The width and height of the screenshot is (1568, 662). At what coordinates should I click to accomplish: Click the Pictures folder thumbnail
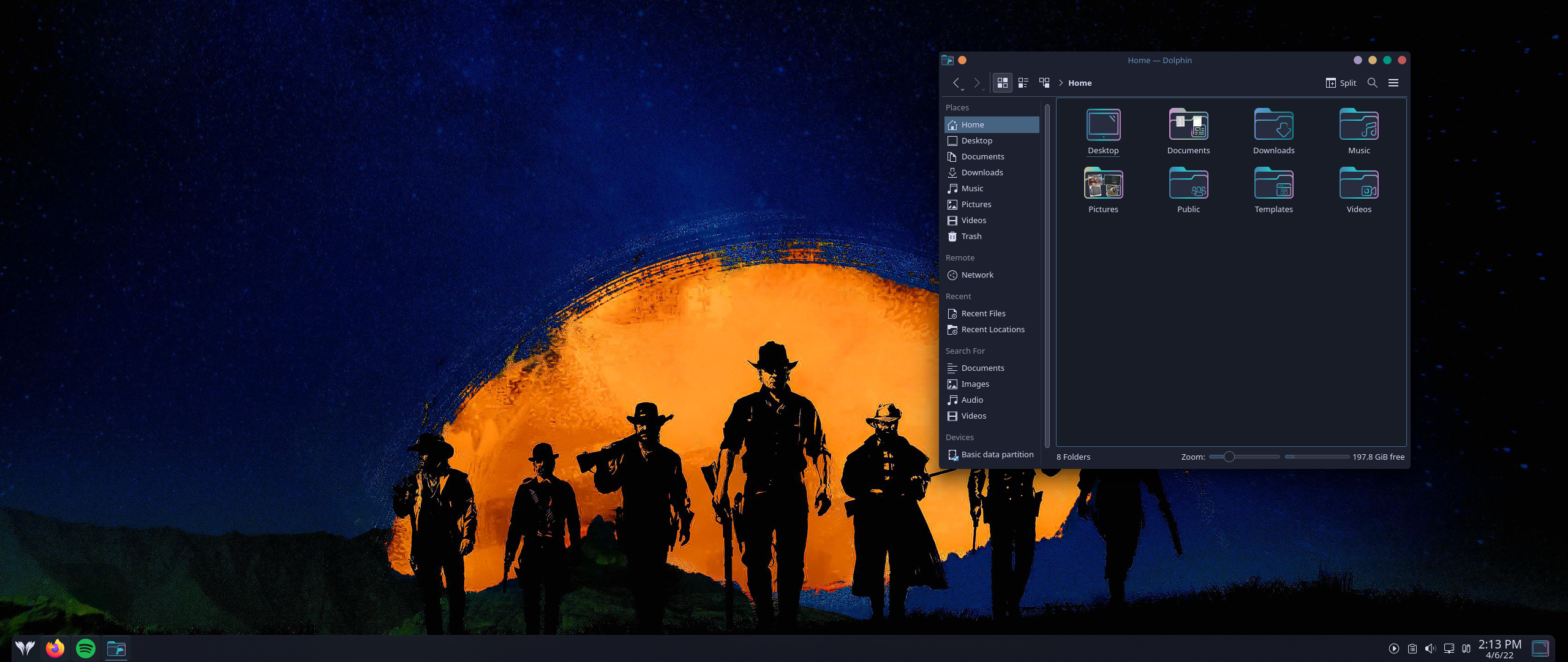[x=1103, y=185]
